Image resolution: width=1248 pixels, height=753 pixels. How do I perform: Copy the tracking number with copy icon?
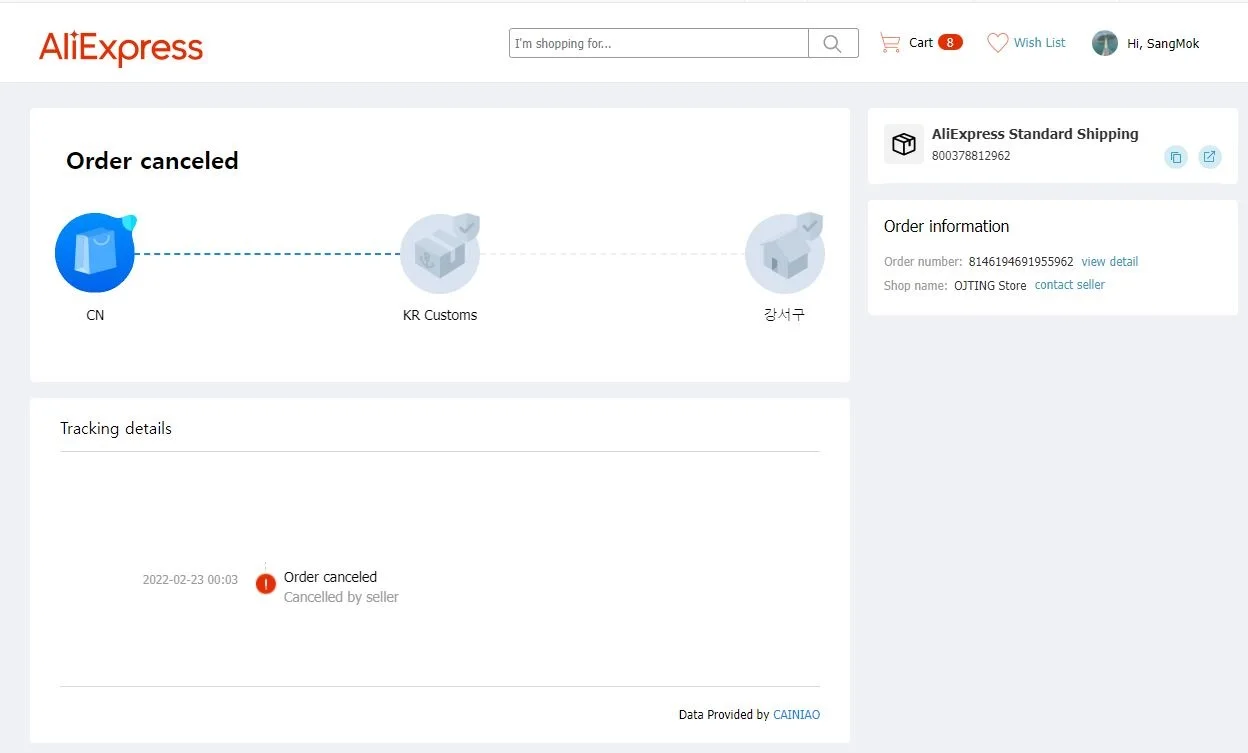point(1176,157)
